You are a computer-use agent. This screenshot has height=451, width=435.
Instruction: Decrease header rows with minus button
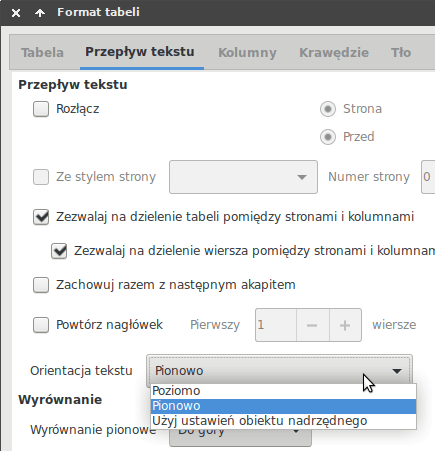click(312, 325)
